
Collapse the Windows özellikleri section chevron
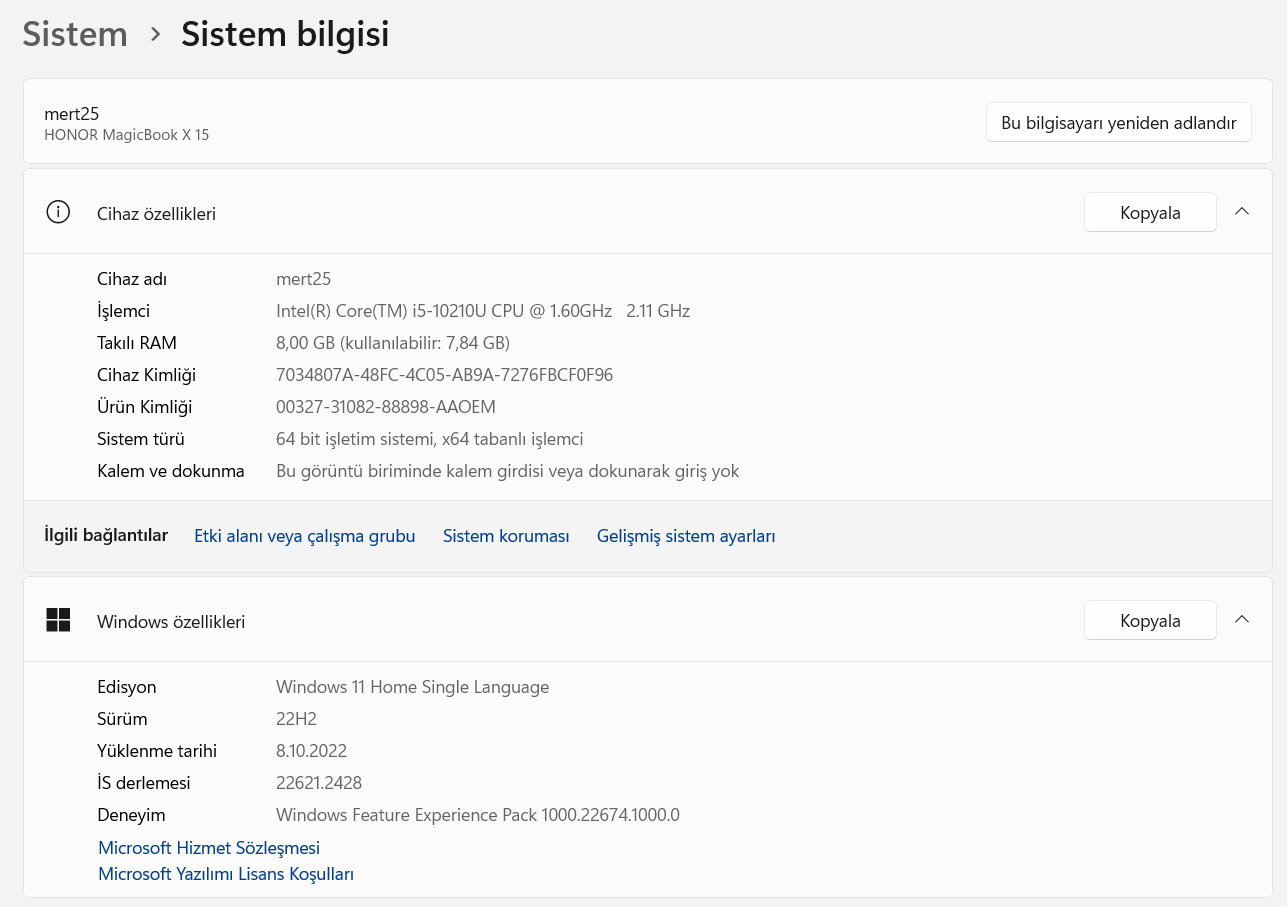pyautogui.click(x=1242, y=620)
